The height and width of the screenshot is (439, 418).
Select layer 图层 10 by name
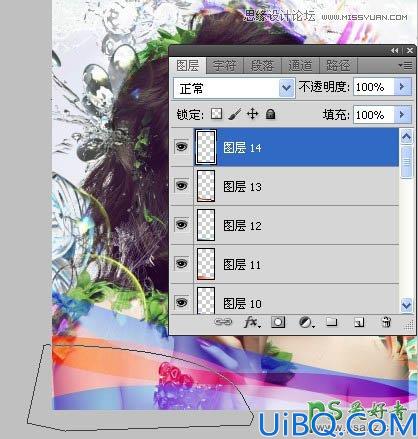coord(242,304)
